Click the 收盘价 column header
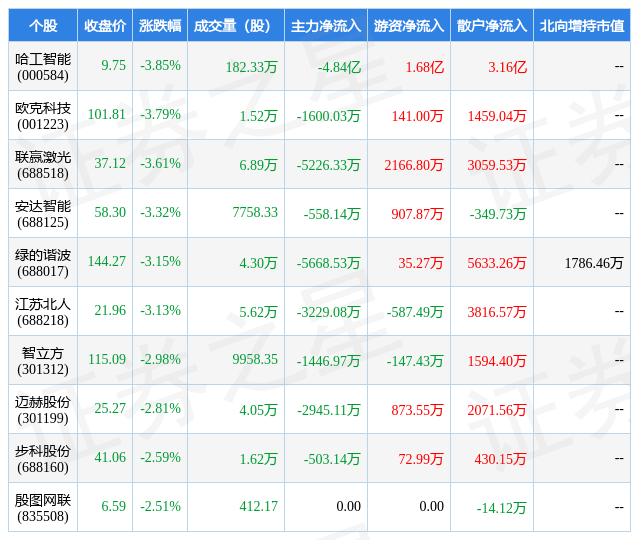Image resolution: width=631 pixels, height=540 pixels. click(105, 26)
